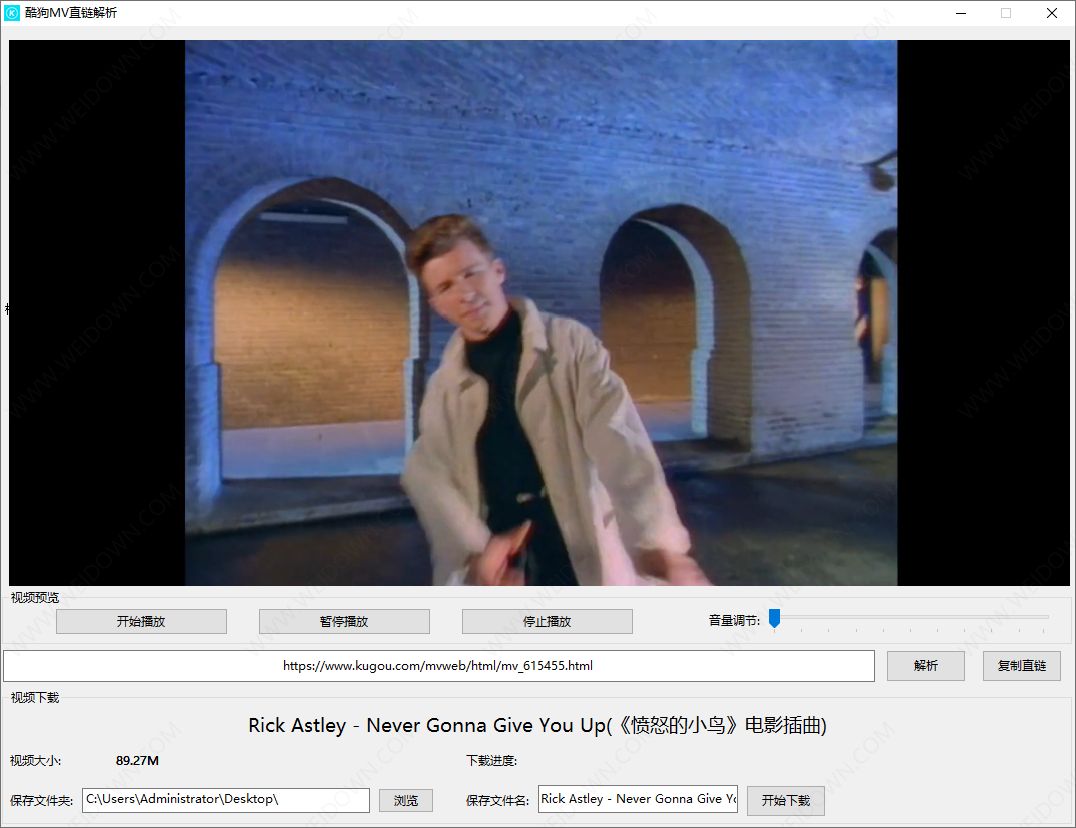Parse the link with 解析 button
The width and height of the screenshot is (1076, 828).
click(926, 666)
